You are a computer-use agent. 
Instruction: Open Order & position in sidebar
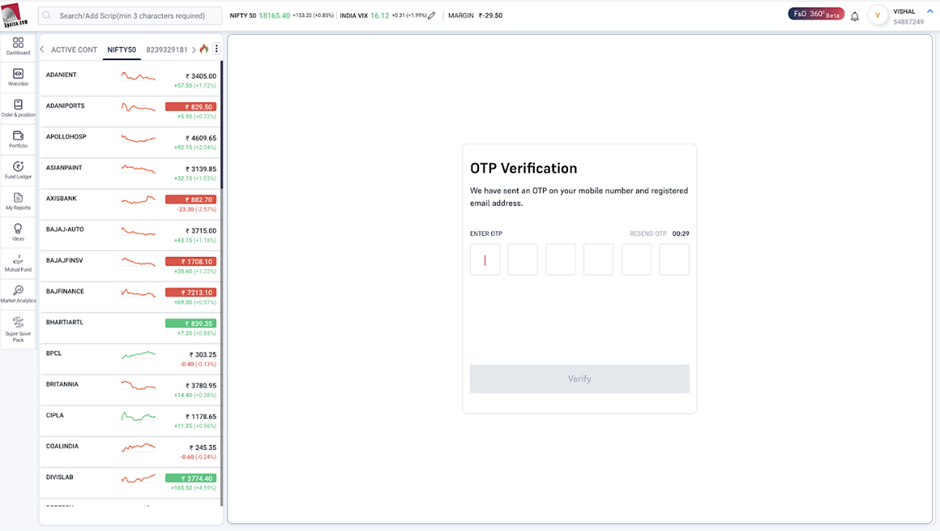18,108
